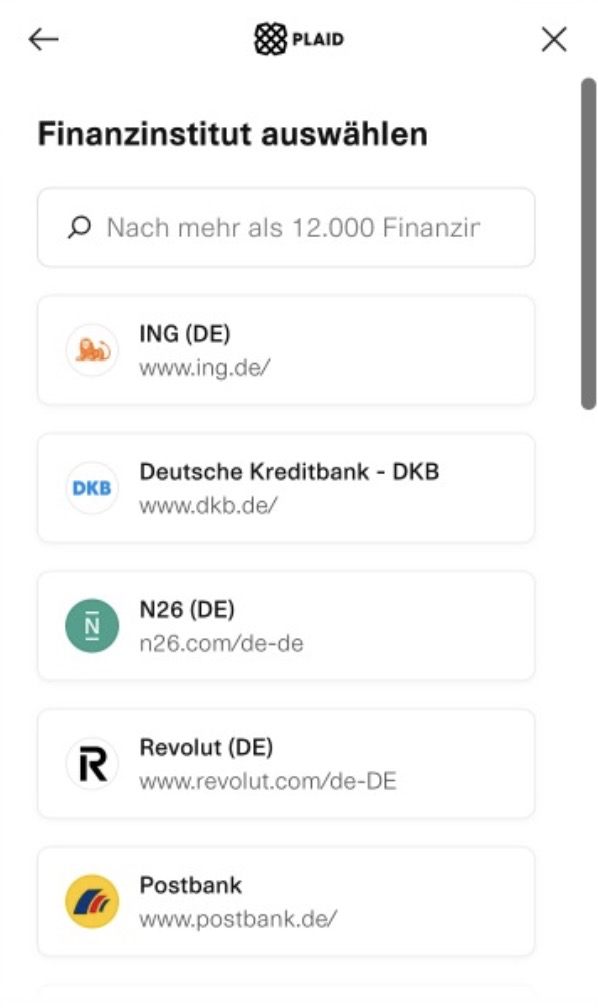The height and width of the screenshot is (1008, 598).
Task: Click the n26.com/de-de address text
Action: pyautogui.click(x=221, y=644)
